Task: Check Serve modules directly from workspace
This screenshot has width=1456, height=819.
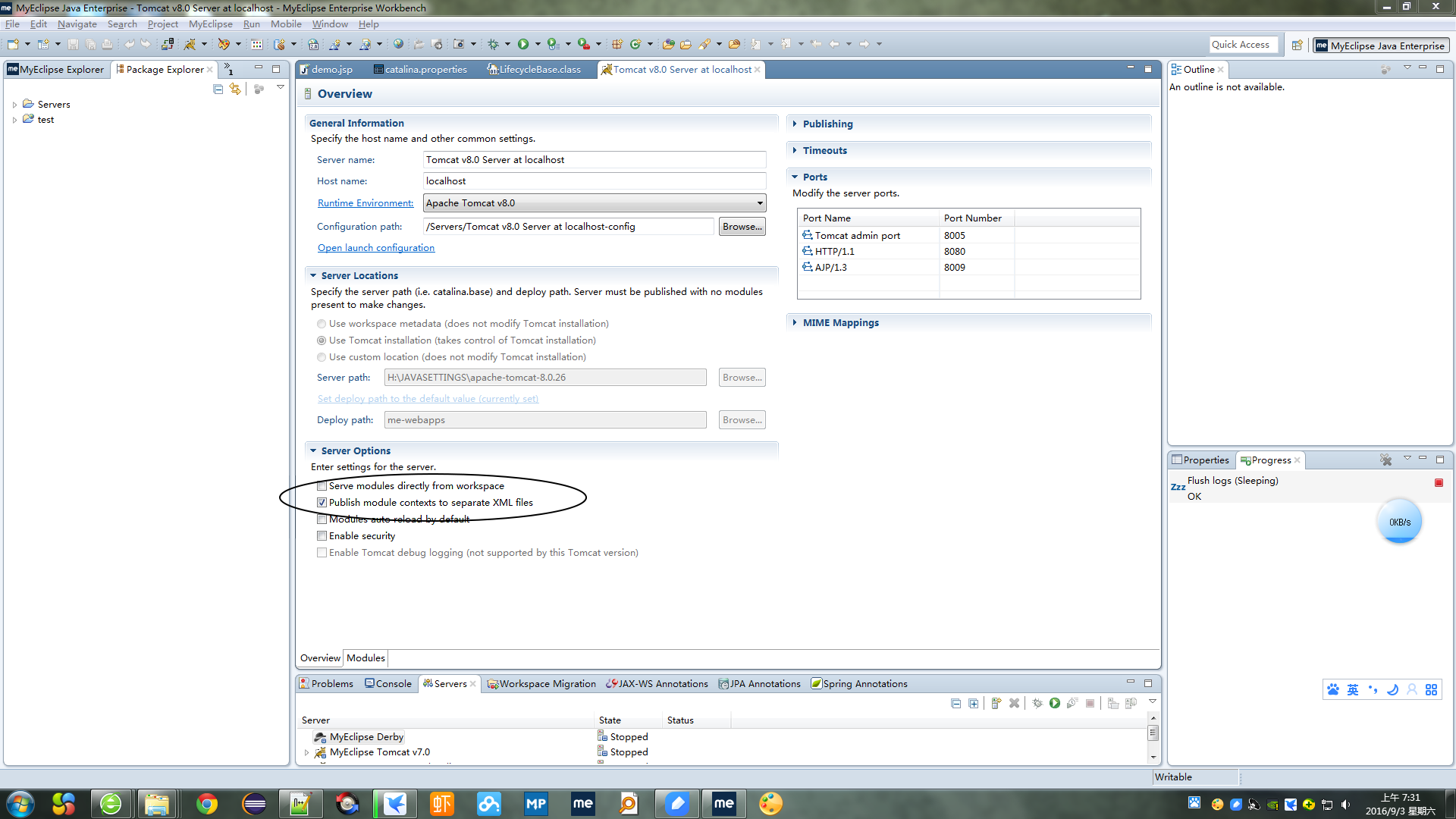Action: point(322,485)
